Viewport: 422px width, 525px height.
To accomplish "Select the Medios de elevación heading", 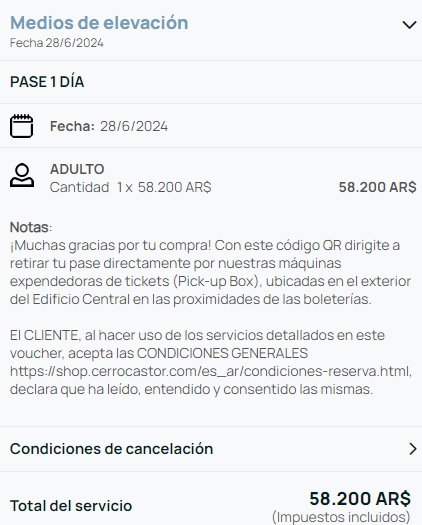I will [99, 23].
